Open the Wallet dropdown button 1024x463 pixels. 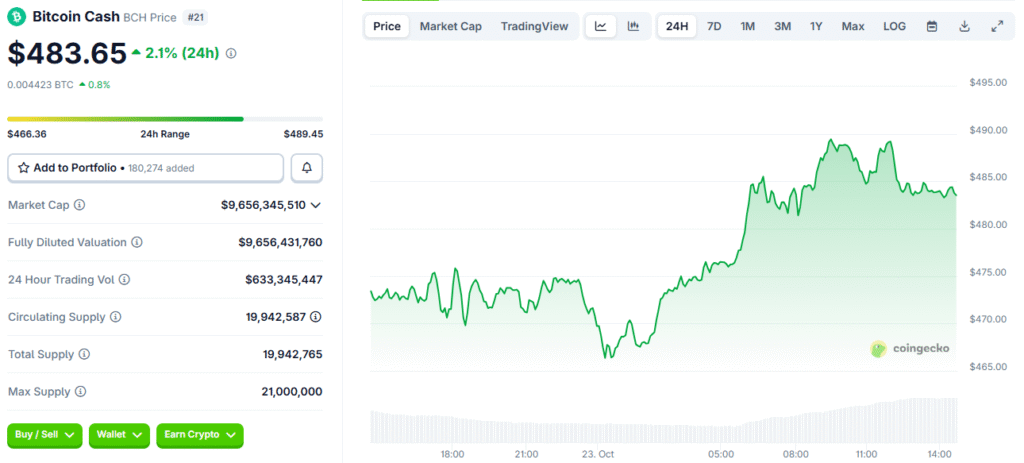point(119,435)
